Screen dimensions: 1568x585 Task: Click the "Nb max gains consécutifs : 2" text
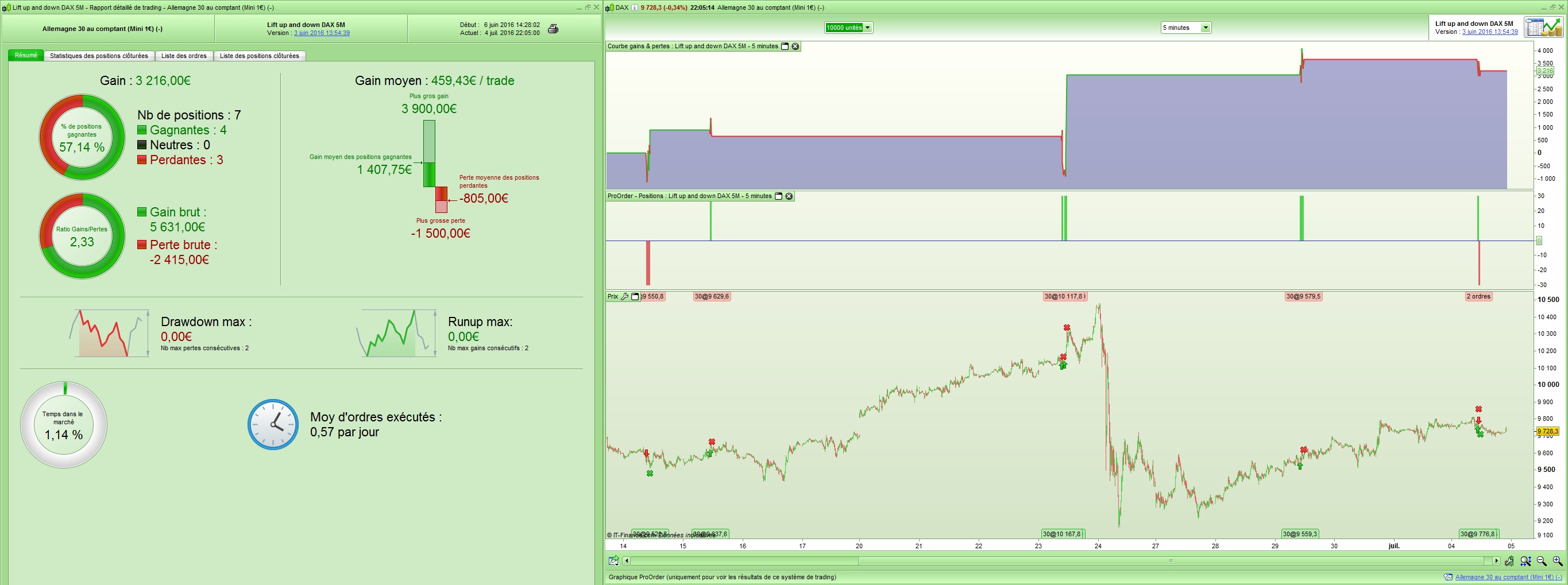[x=488, y=348]
